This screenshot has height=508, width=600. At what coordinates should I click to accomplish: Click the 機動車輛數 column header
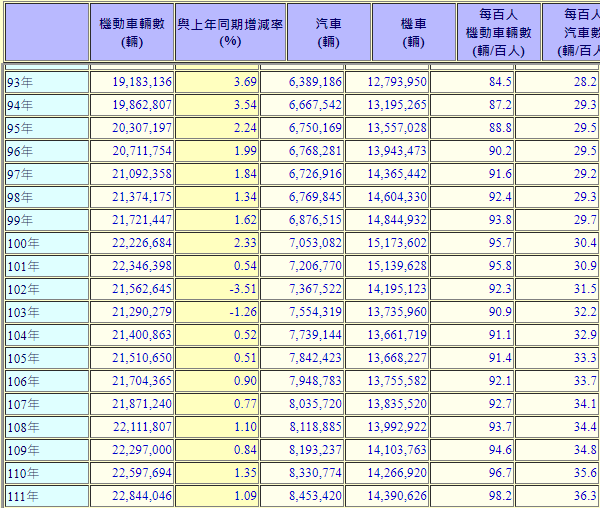[132, 32]
